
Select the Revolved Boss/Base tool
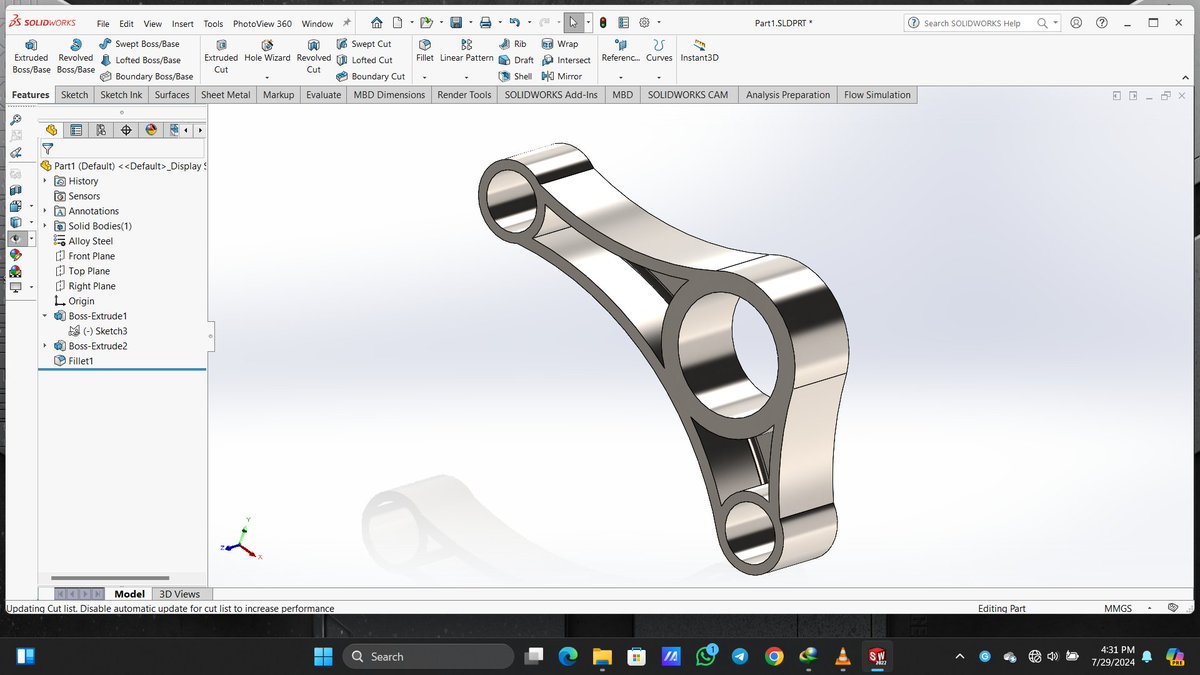[76, 57]
